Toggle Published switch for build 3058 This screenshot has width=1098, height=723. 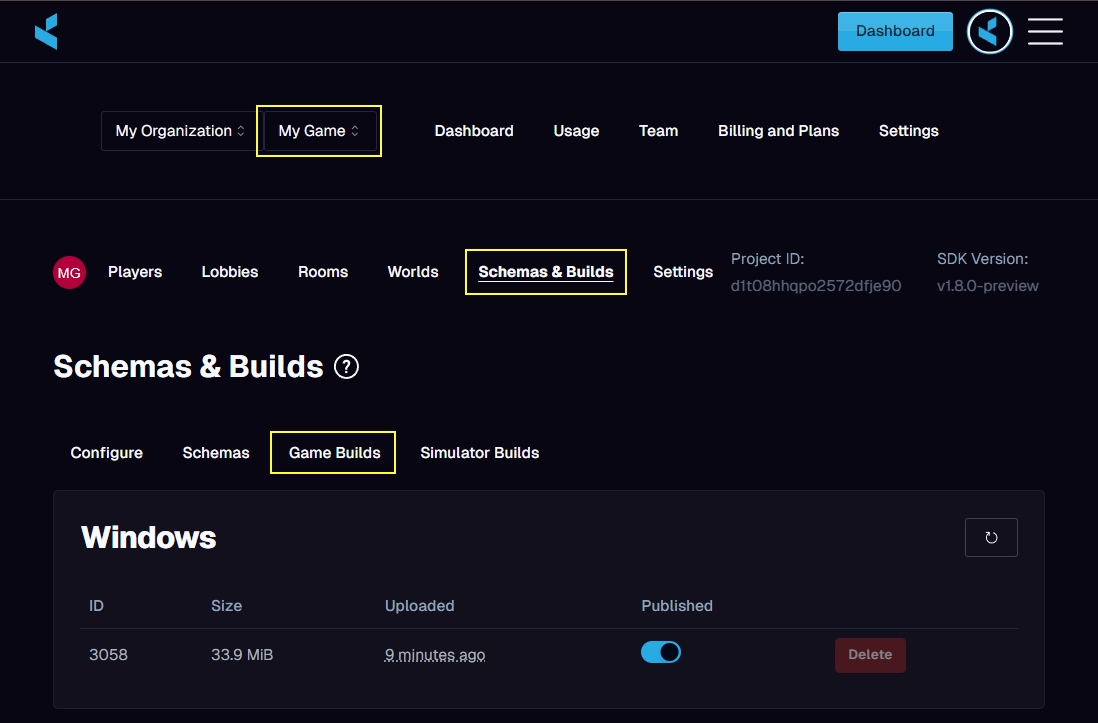pos(661,652)
